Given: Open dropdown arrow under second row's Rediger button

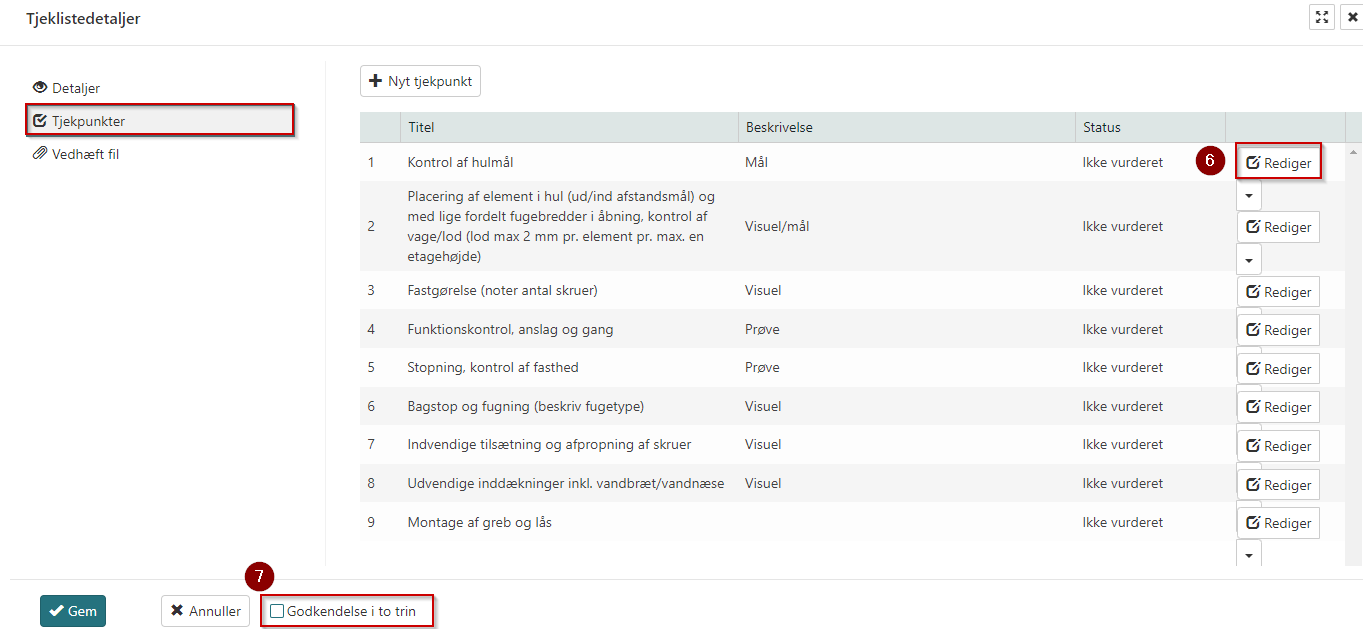Looking at the screenshot, I should (x=1249, y=260).
